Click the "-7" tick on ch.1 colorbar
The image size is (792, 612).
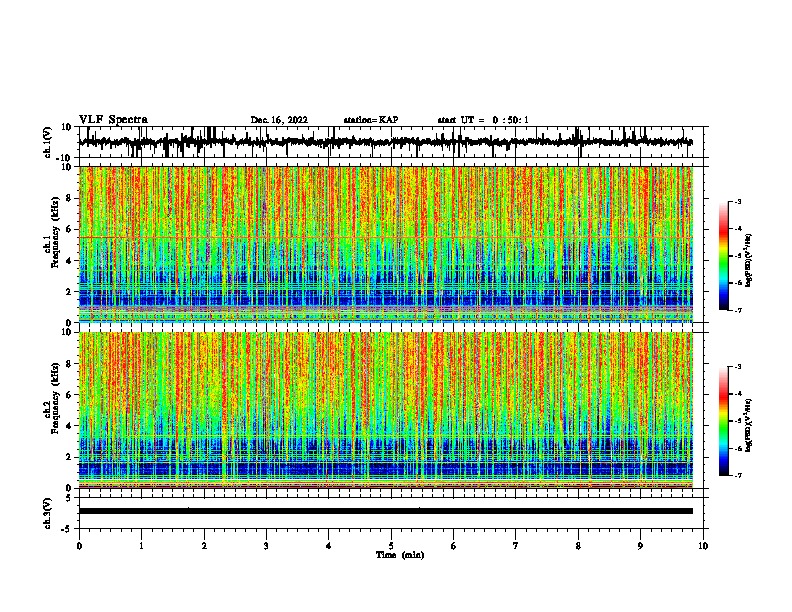tap(737, 310)
